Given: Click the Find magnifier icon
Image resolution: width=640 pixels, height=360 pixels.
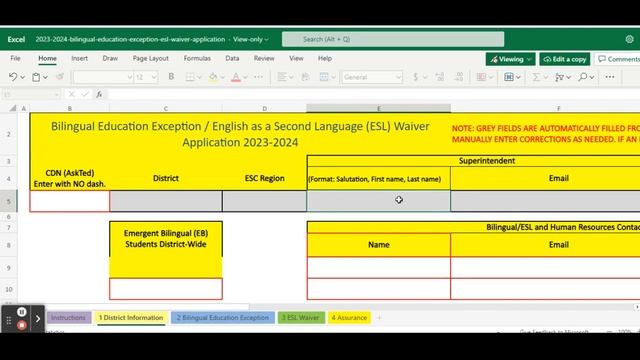Looking at the screenshot, I should click(582, 77).
